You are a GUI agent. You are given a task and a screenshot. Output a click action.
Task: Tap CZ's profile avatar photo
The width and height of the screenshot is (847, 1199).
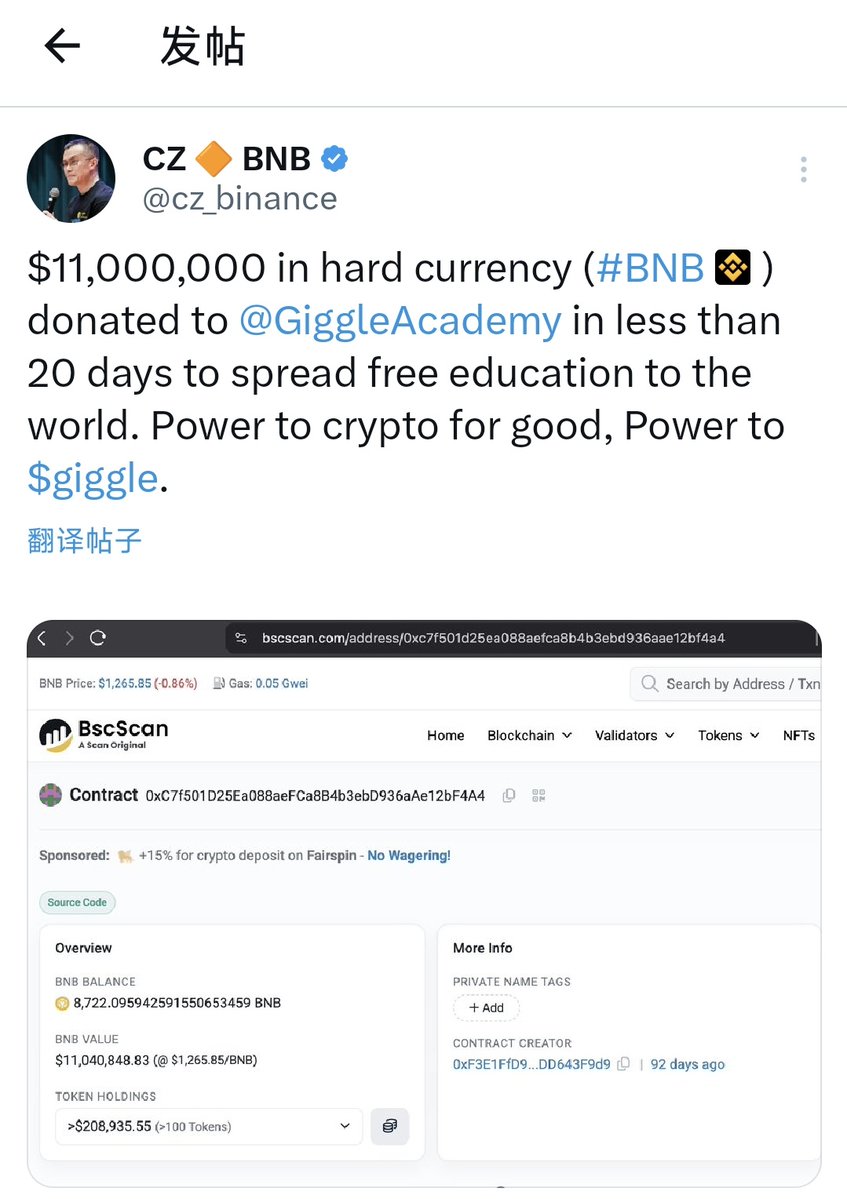[x=70, y=177]
